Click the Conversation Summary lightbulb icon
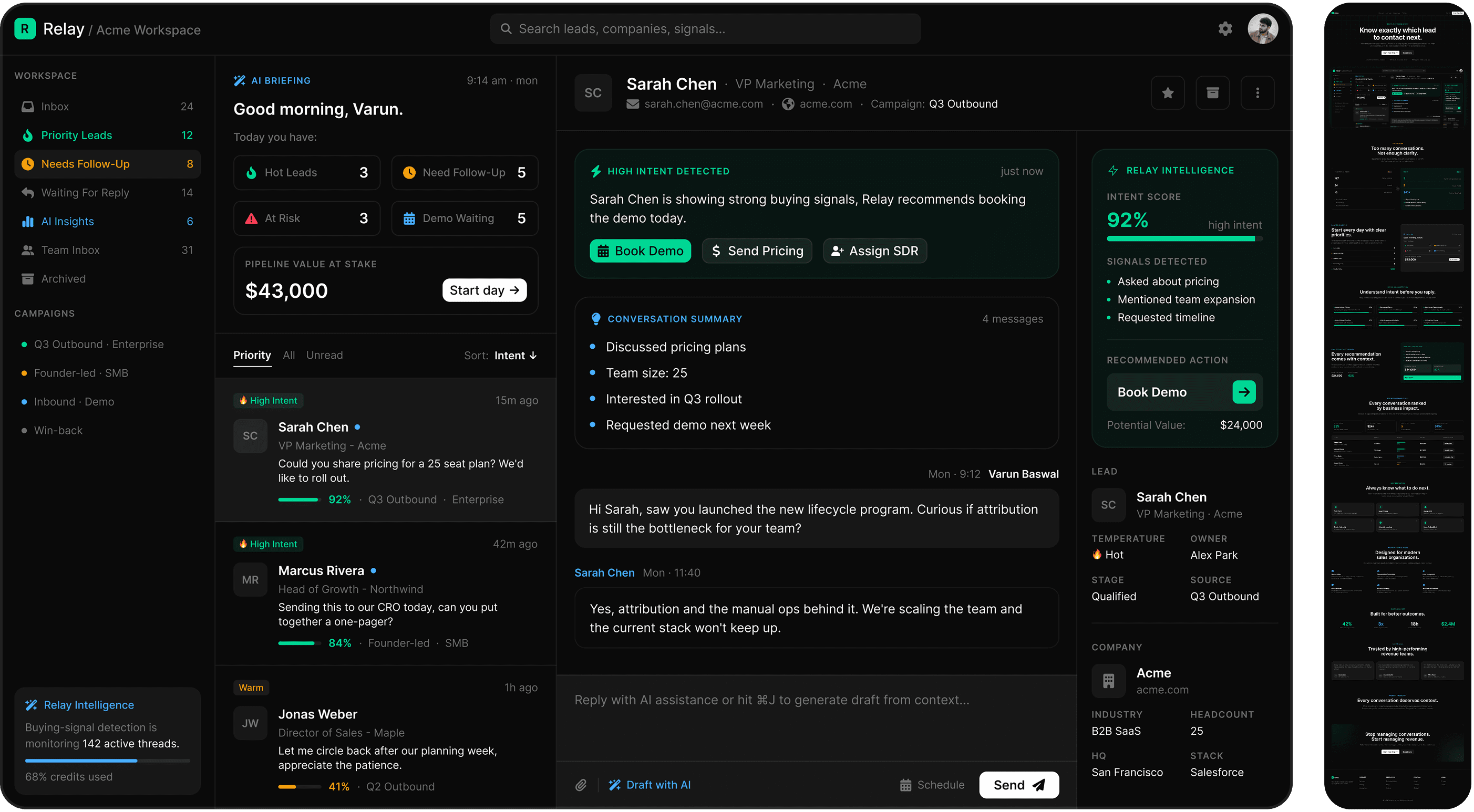The width and height of the screenshot is (1474, 812). (596, 318)
